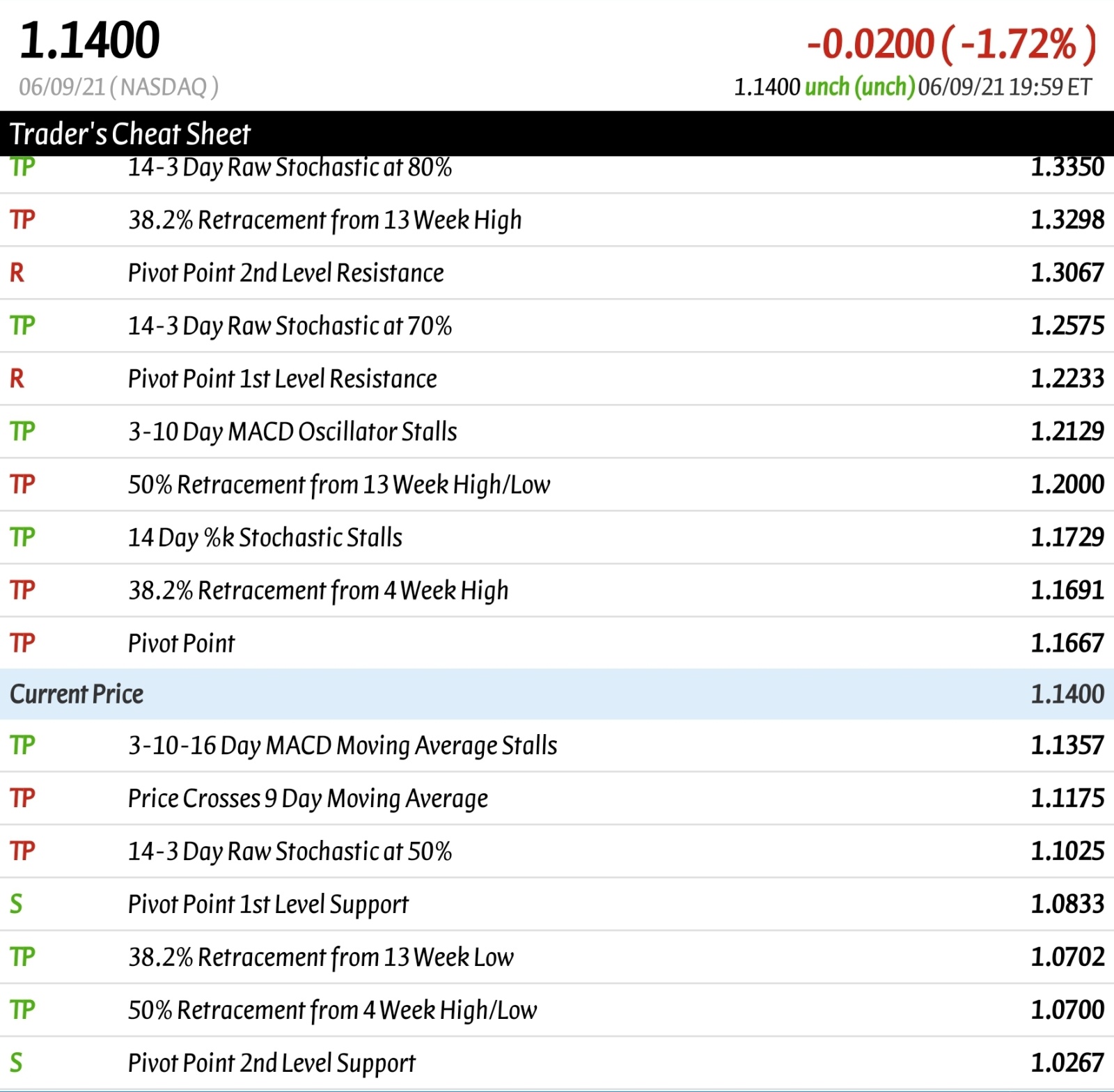Select value 1.3067
This screenshot has height=1092, width=1114.
click(1067, 273)
